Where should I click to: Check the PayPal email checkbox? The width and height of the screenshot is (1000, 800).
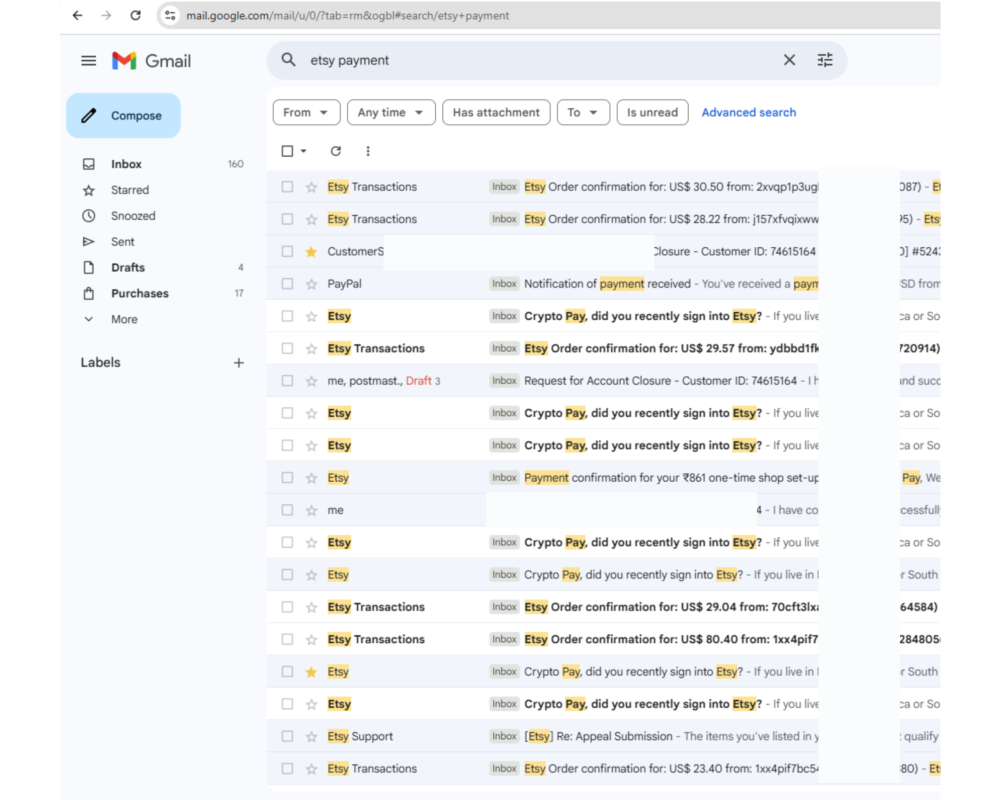point(287,284)
